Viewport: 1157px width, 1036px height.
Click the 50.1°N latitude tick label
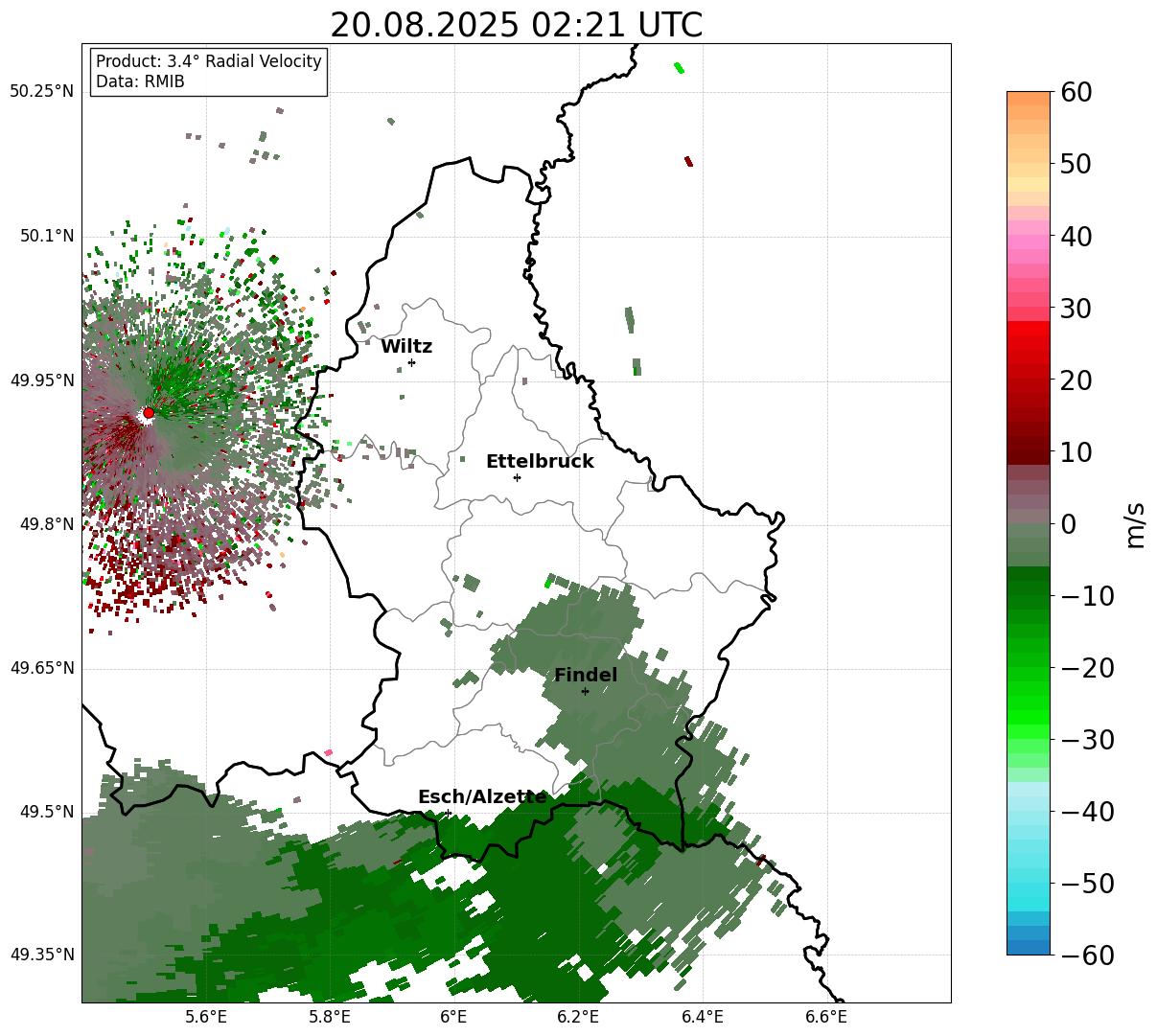(x=46, y=237)
